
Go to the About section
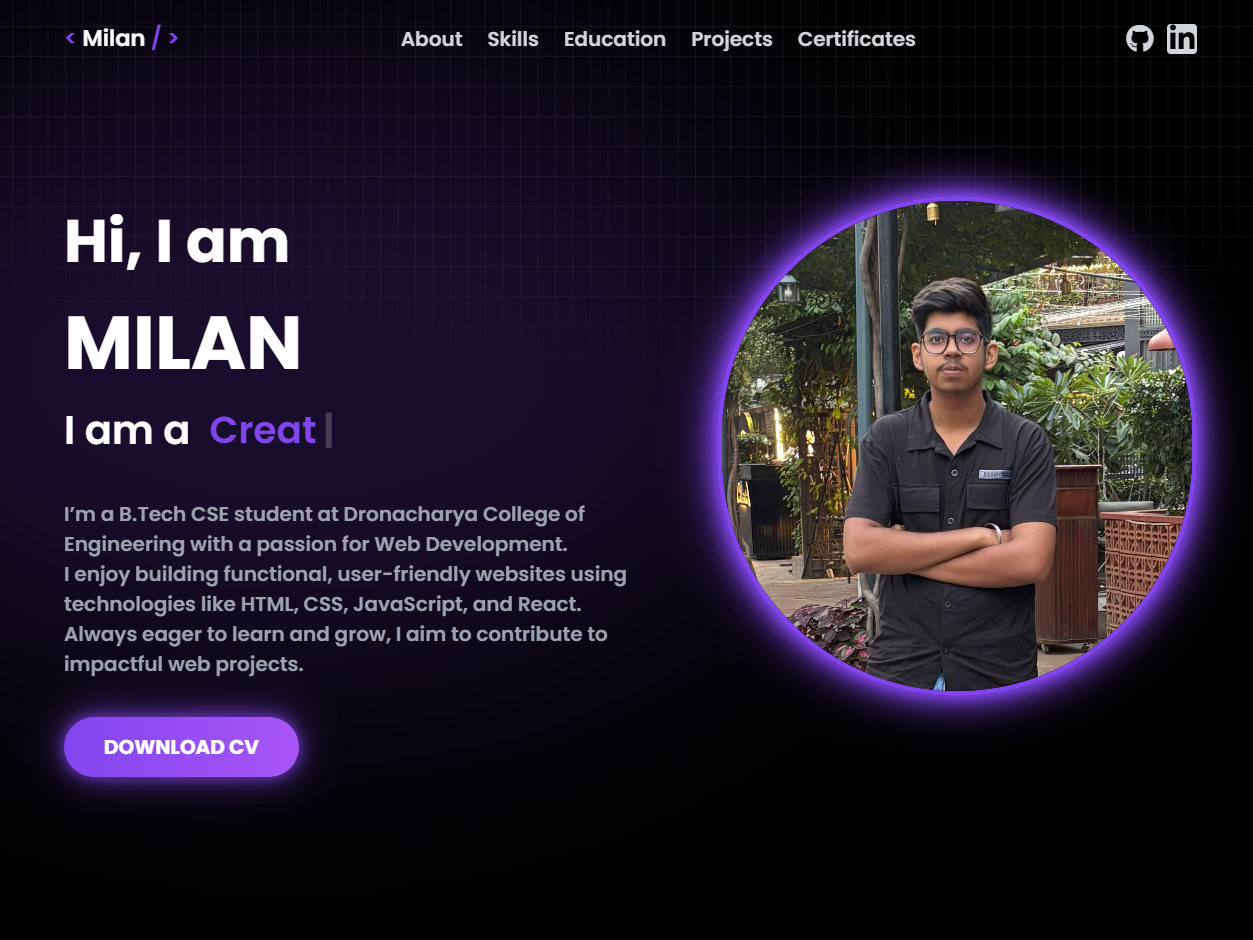click(x=431, y=39)
